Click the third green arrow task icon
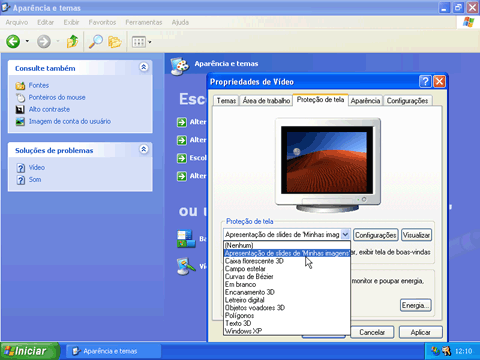Image resolution: width=480 pixels, height=360 pixels. (x=182, y=158)
